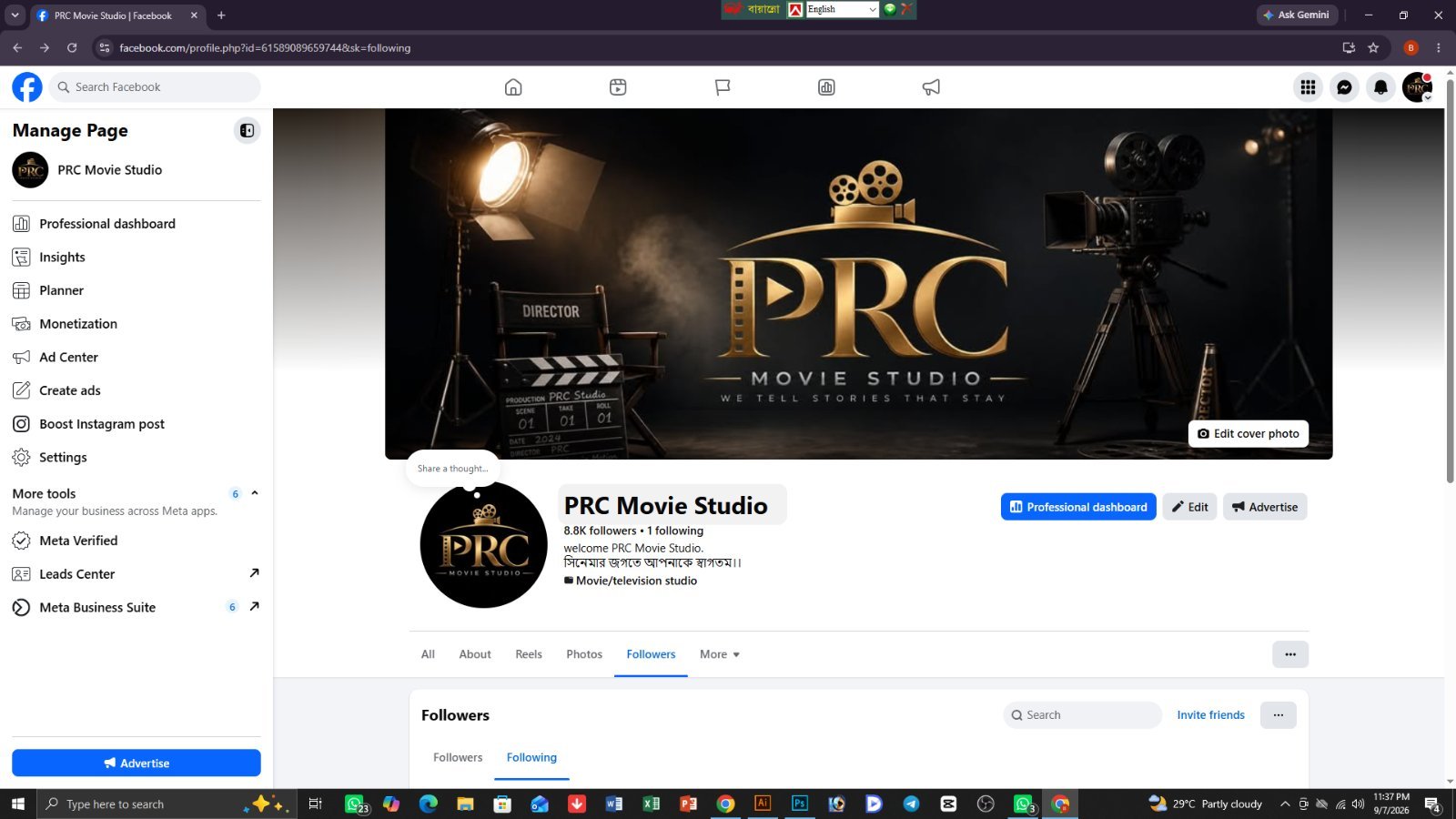Click the Advertise button beside Edit
1456x819 pixels.
(x=1265, y=507)
